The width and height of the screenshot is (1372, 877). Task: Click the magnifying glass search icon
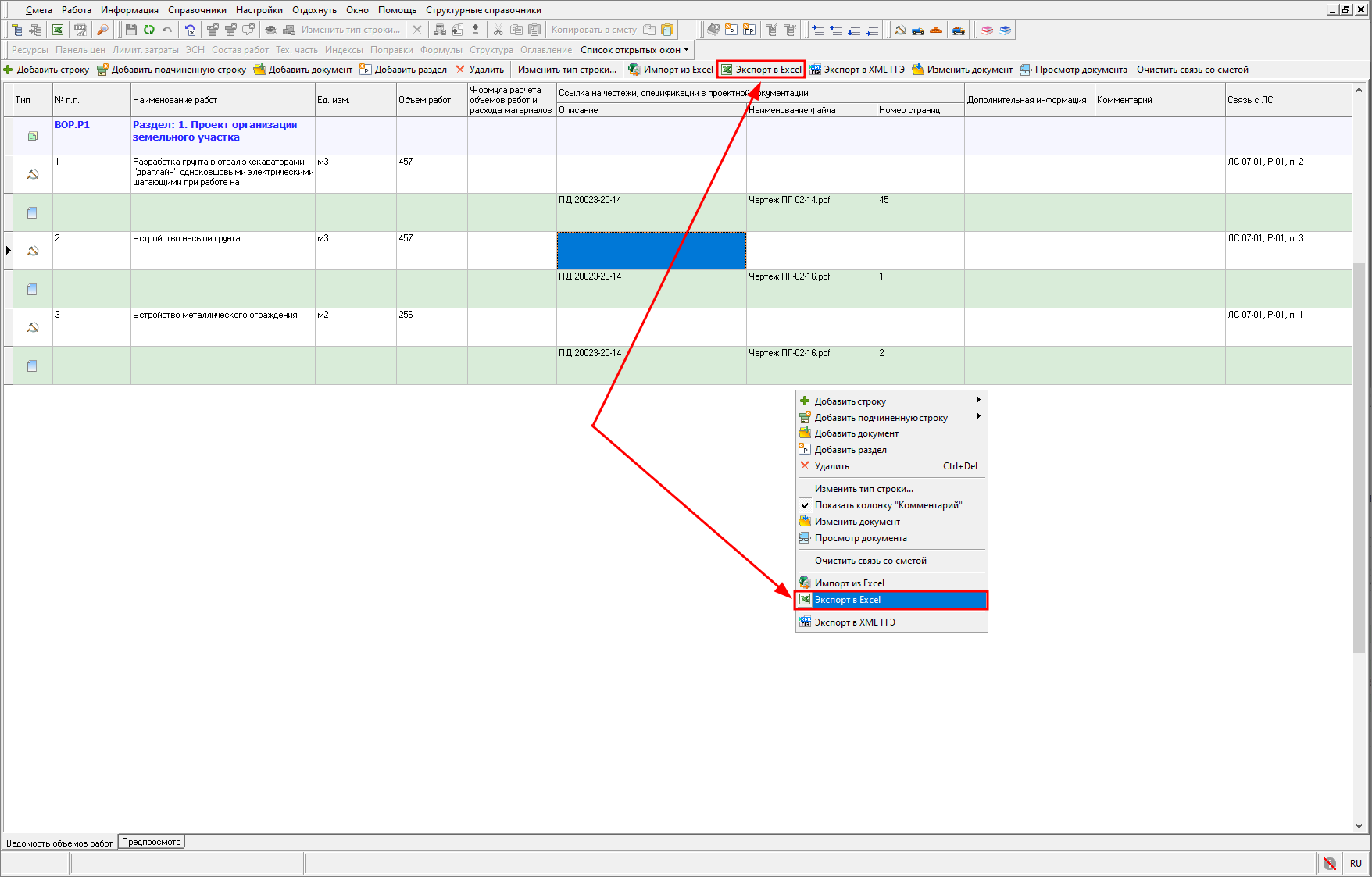102,30
